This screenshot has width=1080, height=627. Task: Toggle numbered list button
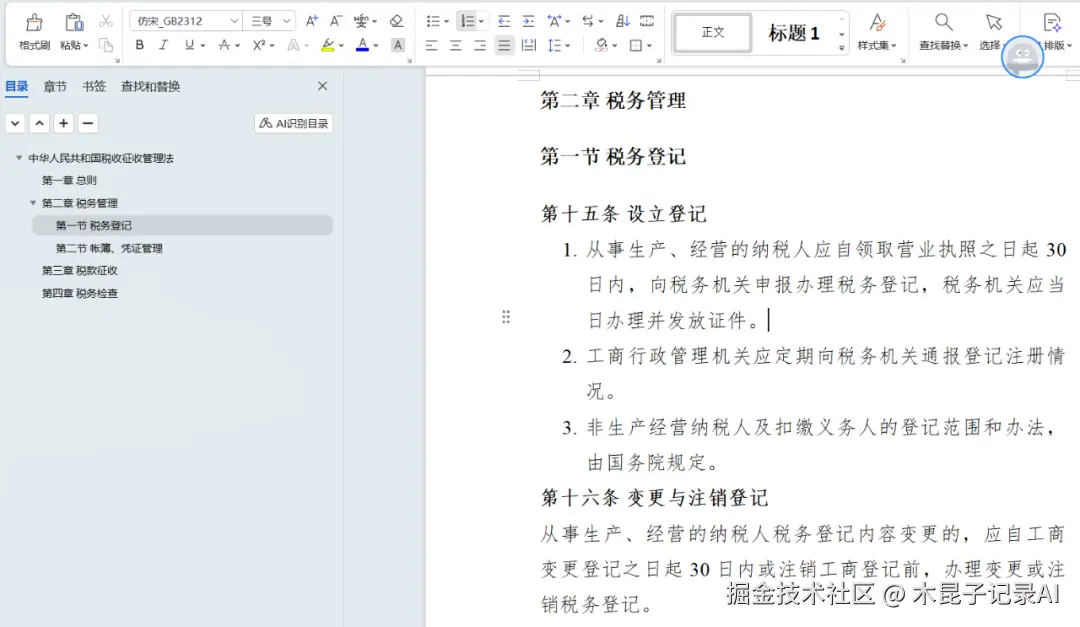[467, 21]
